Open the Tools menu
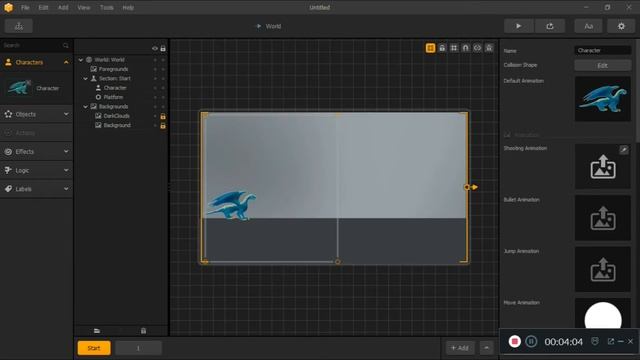This screenshot has height=360, width=640. coord(107,7)
